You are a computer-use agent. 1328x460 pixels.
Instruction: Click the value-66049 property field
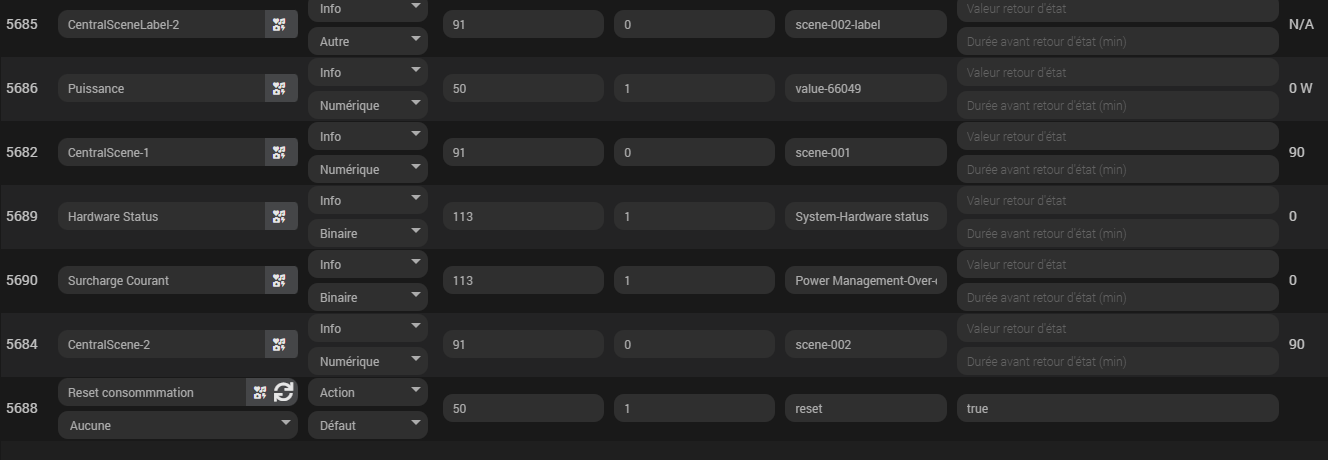pyautogui.click(x=865, y=88)
